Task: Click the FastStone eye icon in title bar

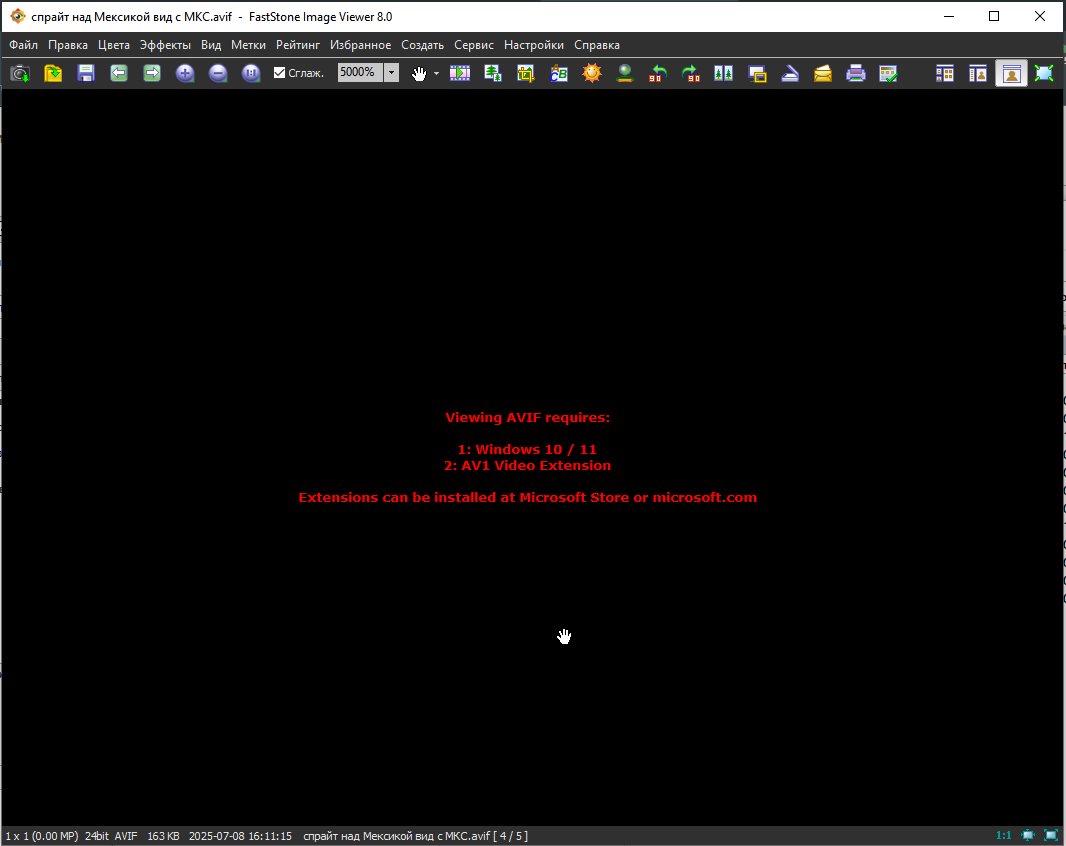Action: tap(18, 16)
